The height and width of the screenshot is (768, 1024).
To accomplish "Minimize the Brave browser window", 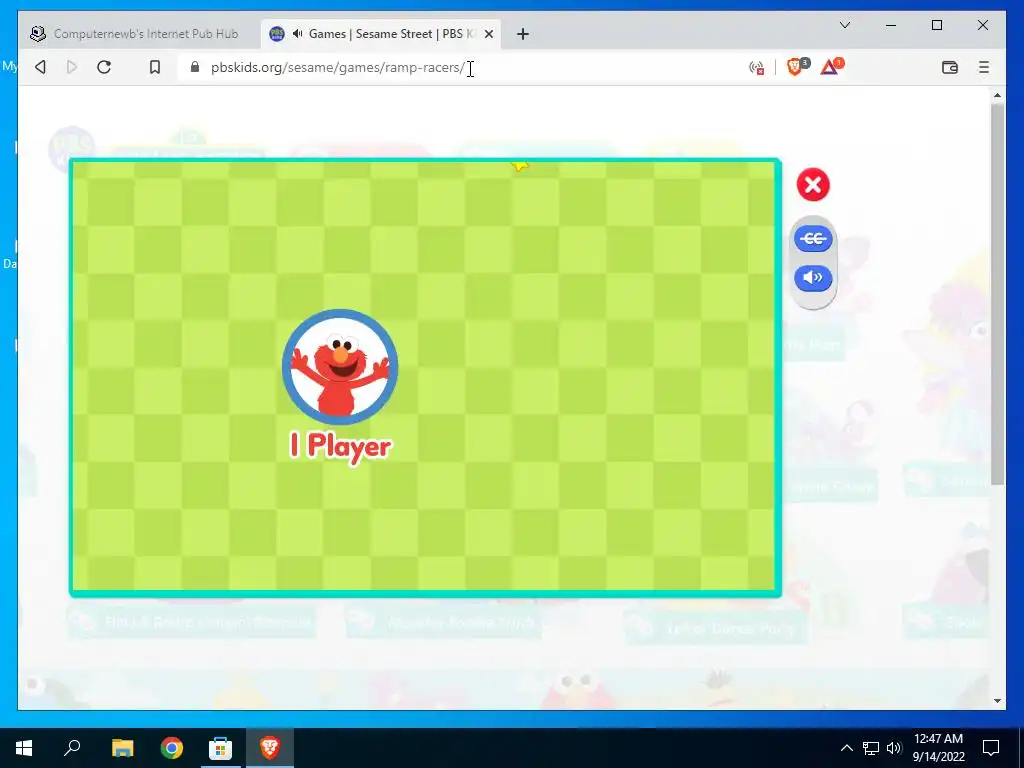I will pos(891,25).
